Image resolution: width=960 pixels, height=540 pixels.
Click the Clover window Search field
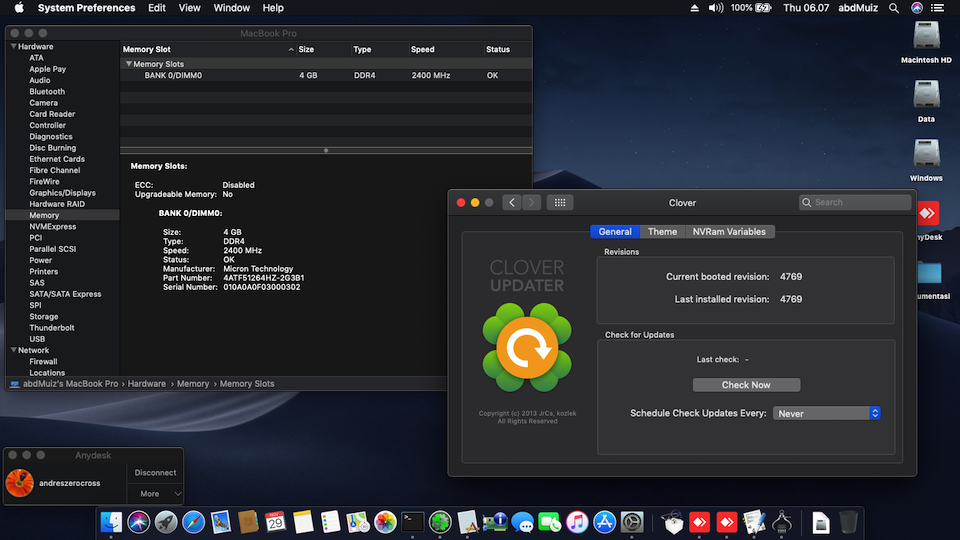click(x=855, y=203)
